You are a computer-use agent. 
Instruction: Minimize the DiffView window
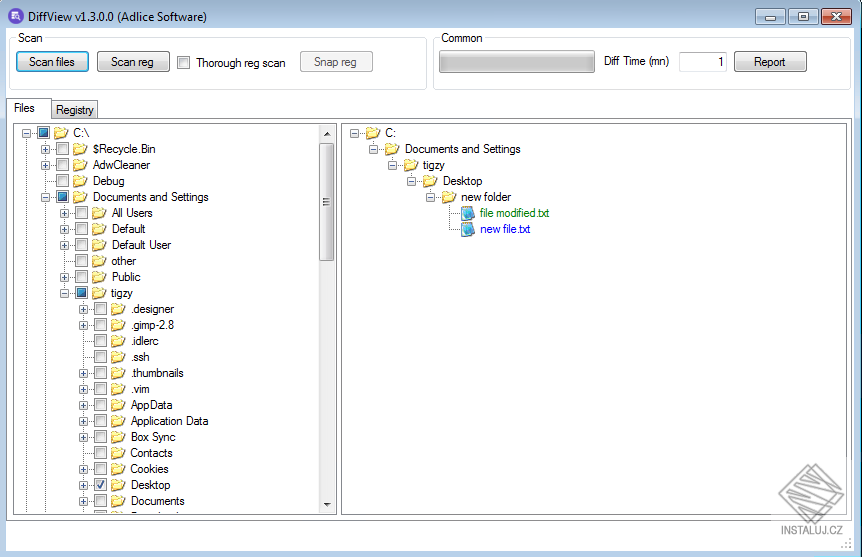[770, 16]
